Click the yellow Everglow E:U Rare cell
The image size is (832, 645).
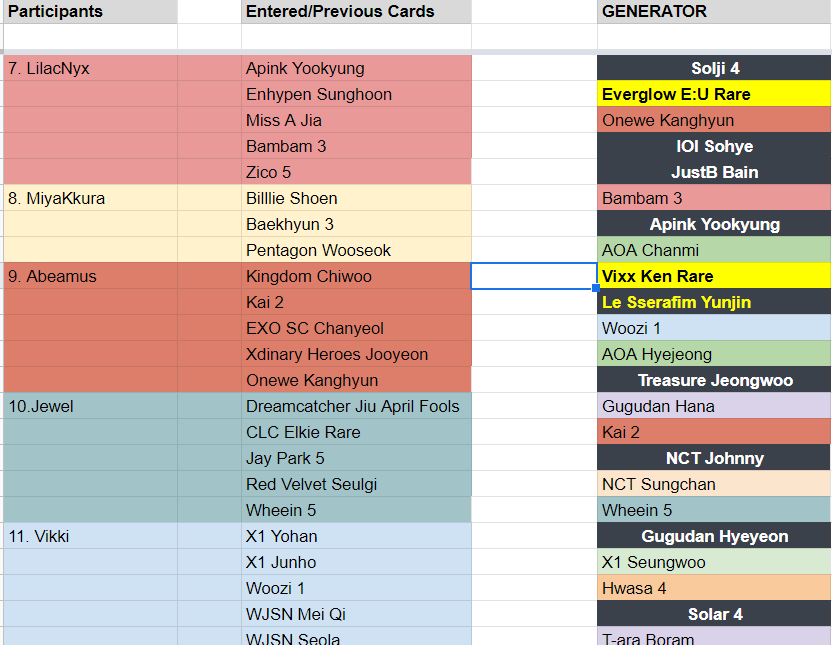[714, 94]
